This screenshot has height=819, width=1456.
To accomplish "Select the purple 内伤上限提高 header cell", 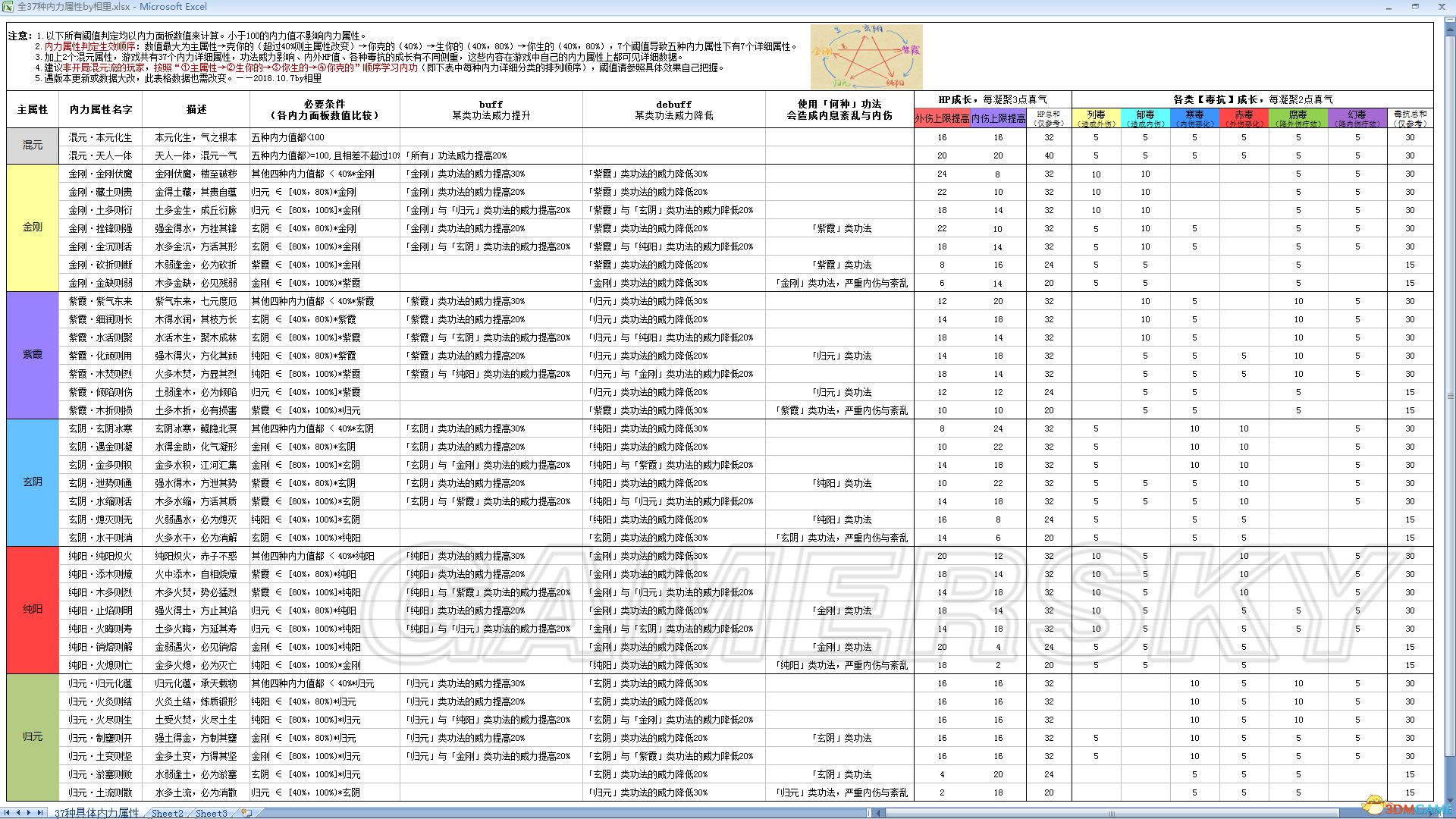I will (x=998, y=118).
